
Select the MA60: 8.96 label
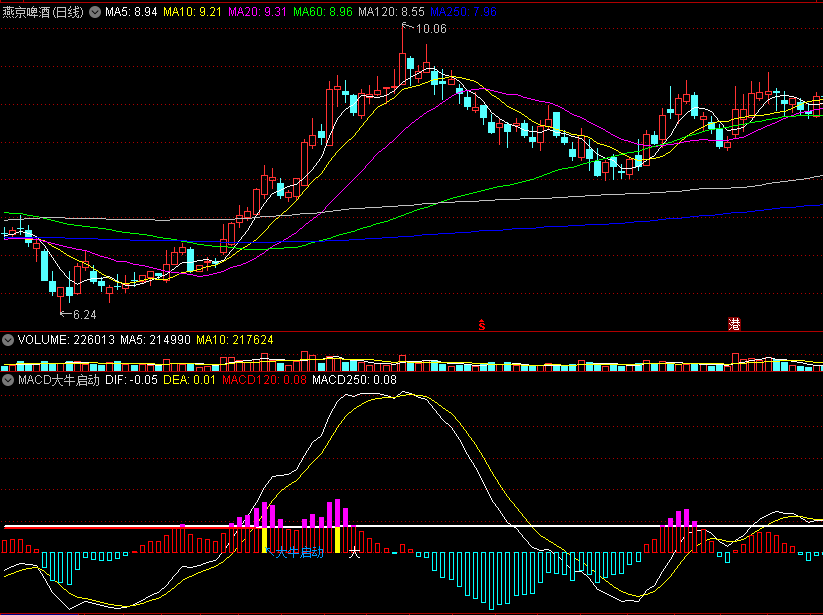coord(323,12)
